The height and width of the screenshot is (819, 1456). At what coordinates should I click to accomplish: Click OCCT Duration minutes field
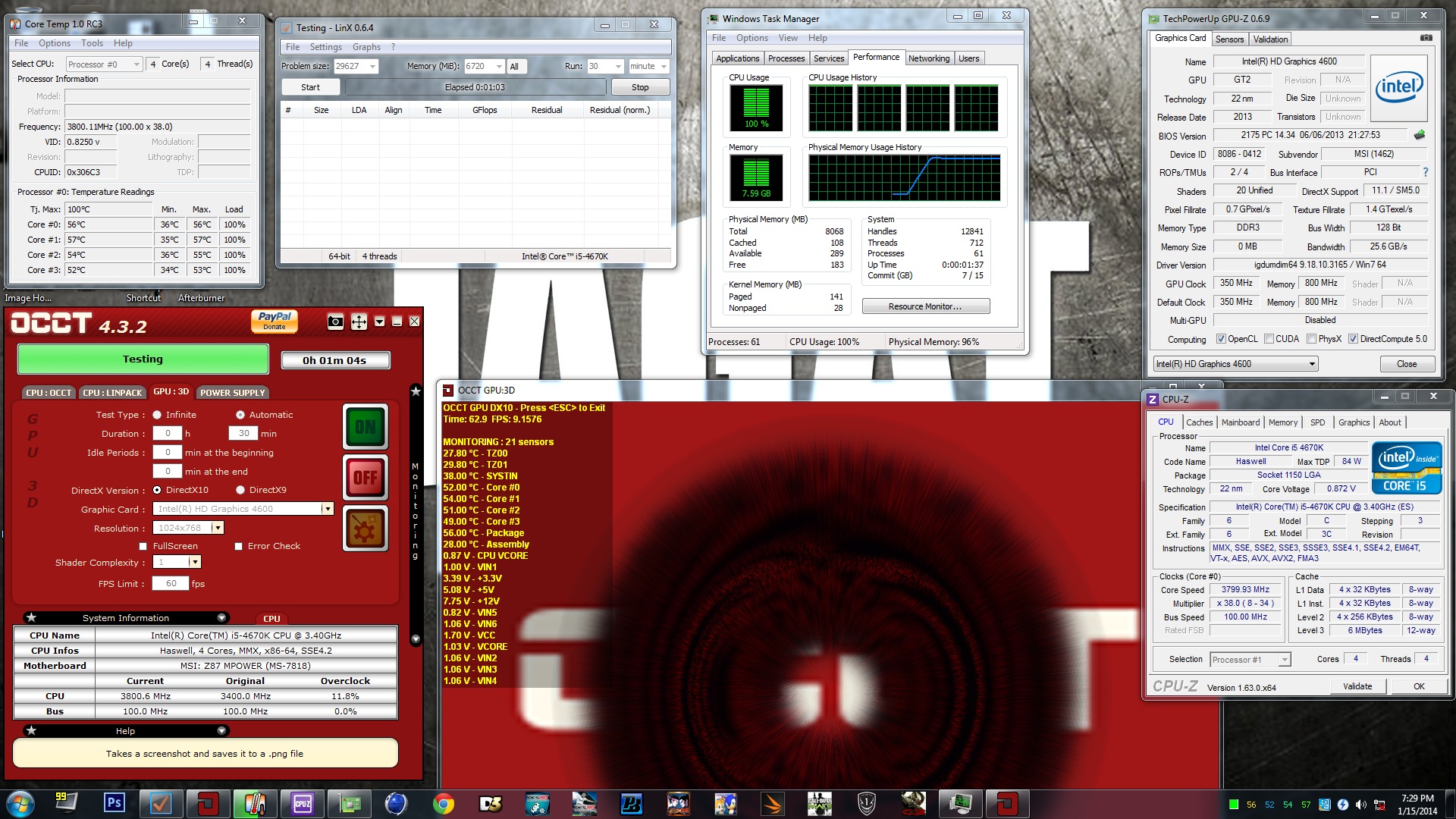(243, 433)
